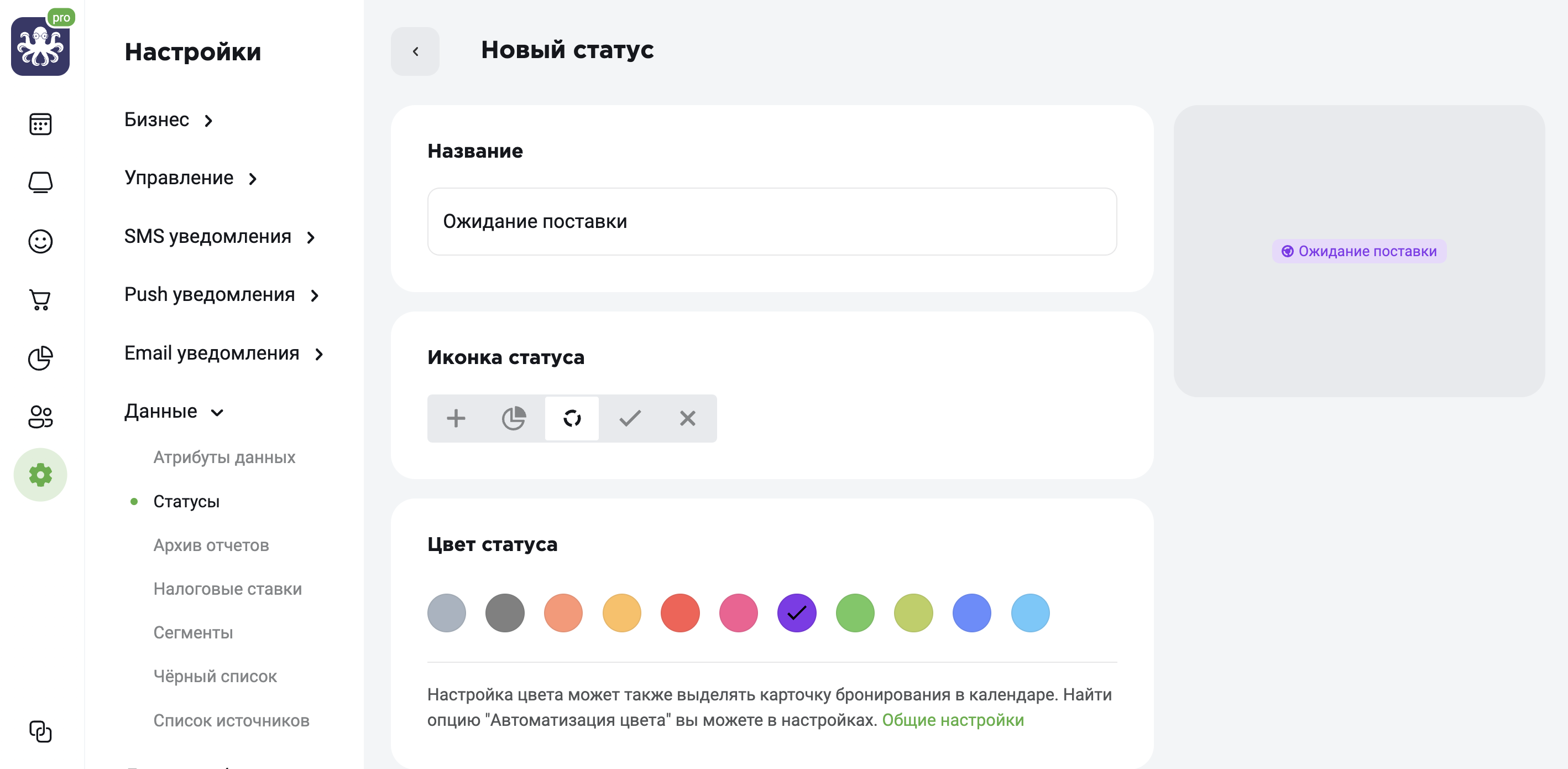This screenshot has height=769, width=1568.
Task: Open the shopping cart sidebar icon
Action: (x=40, y=299)
